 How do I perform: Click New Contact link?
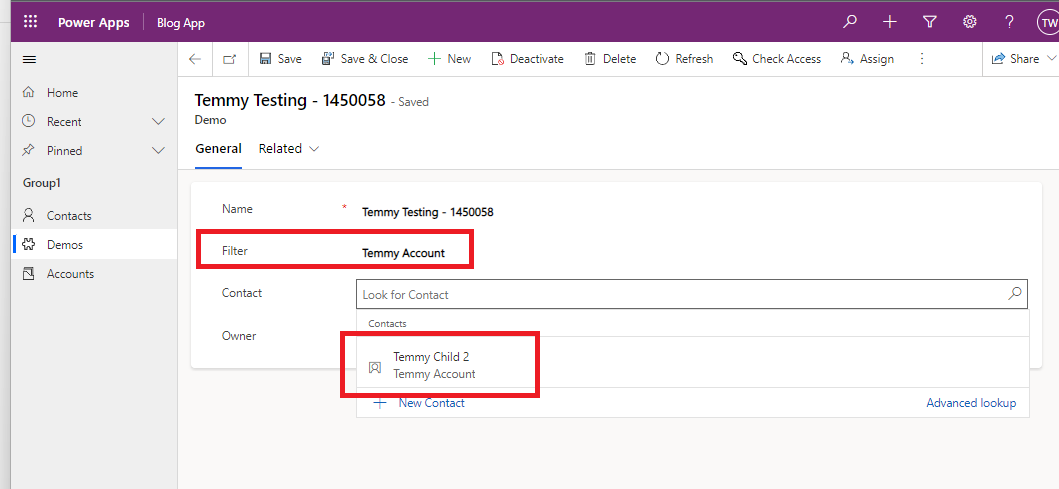click(x=419, y=403)
